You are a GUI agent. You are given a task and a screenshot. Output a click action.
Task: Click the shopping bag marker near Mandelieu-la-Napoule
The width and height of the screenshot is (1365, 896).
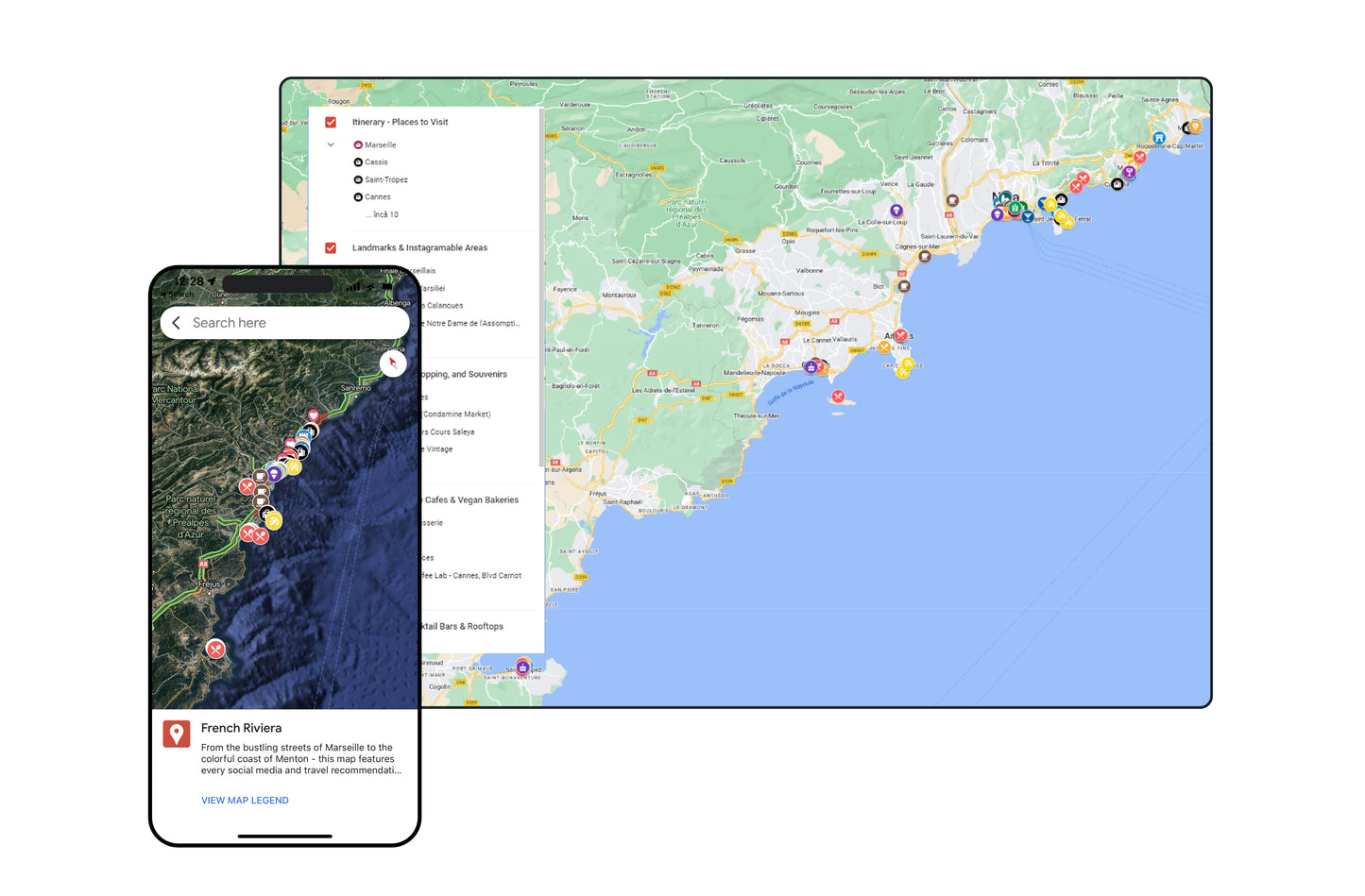point(811,366)
